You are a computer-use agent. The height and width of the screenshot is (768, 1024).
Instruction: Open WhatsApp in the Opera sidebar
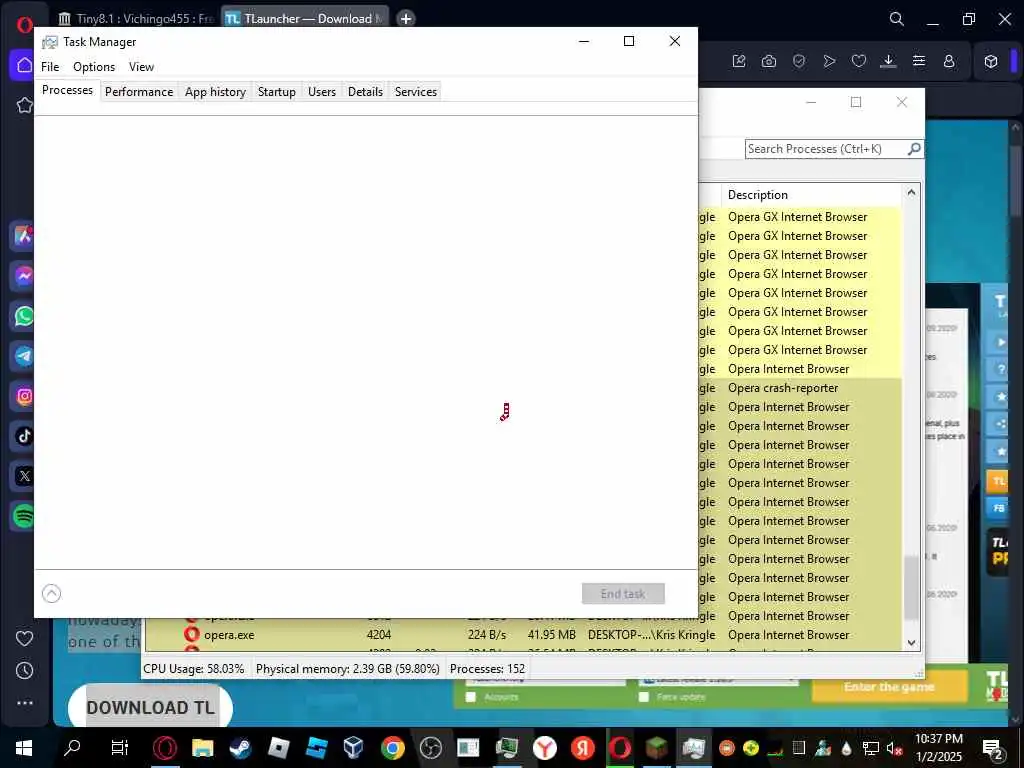click(24, 316)
